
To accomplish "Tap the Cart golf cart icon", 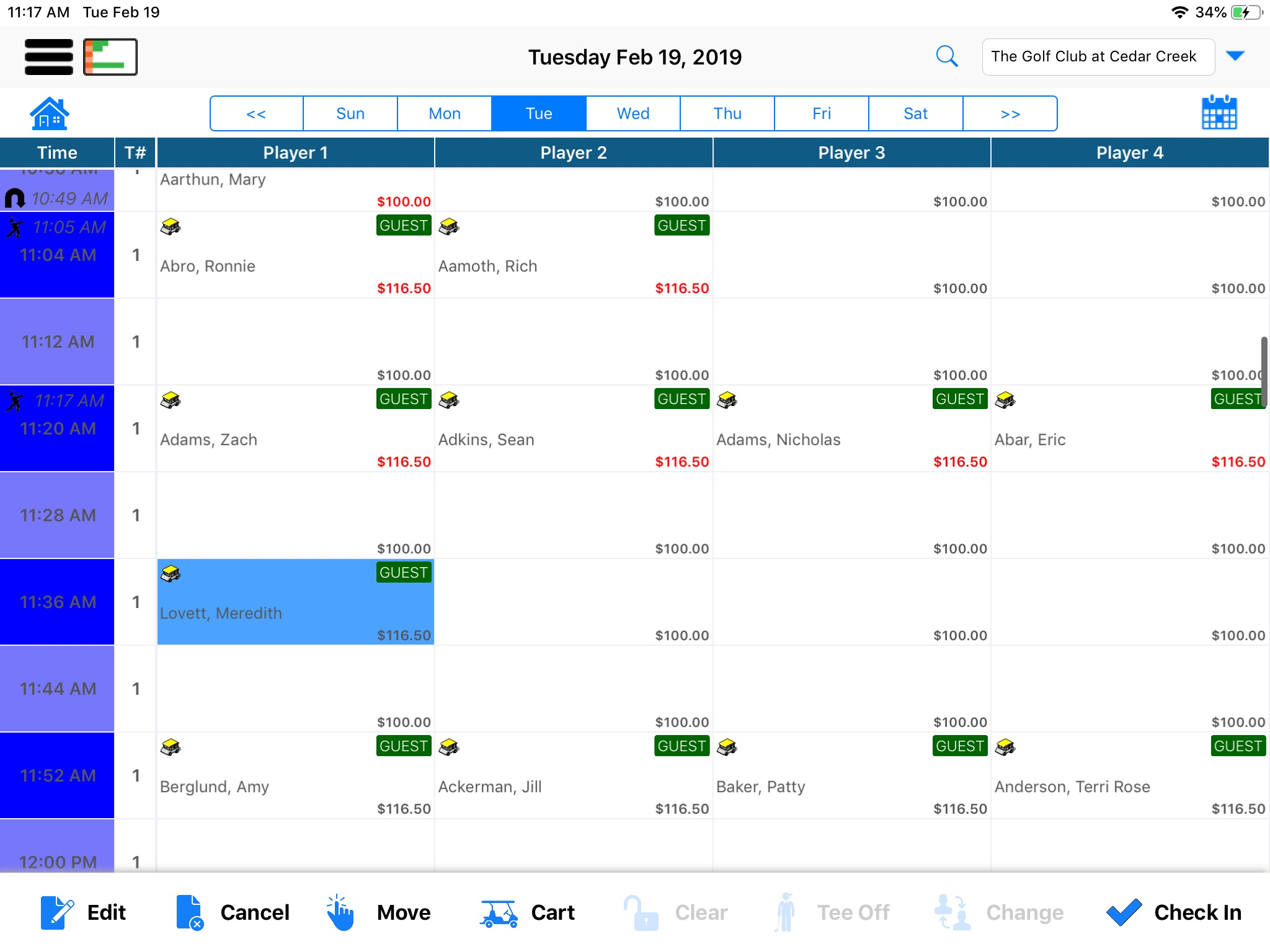I will [x=499, y=912].
